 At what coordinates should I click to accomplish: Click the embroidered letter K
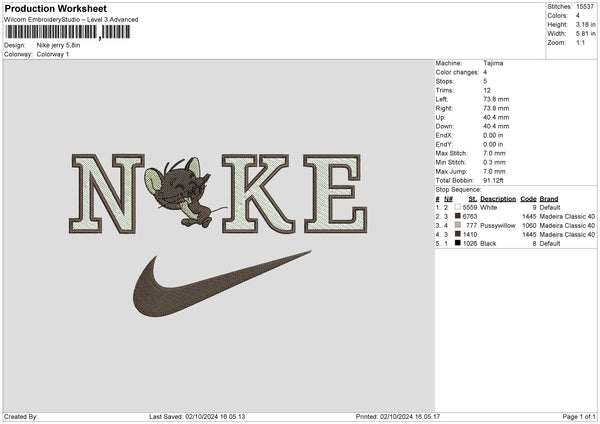coord(259,194)
